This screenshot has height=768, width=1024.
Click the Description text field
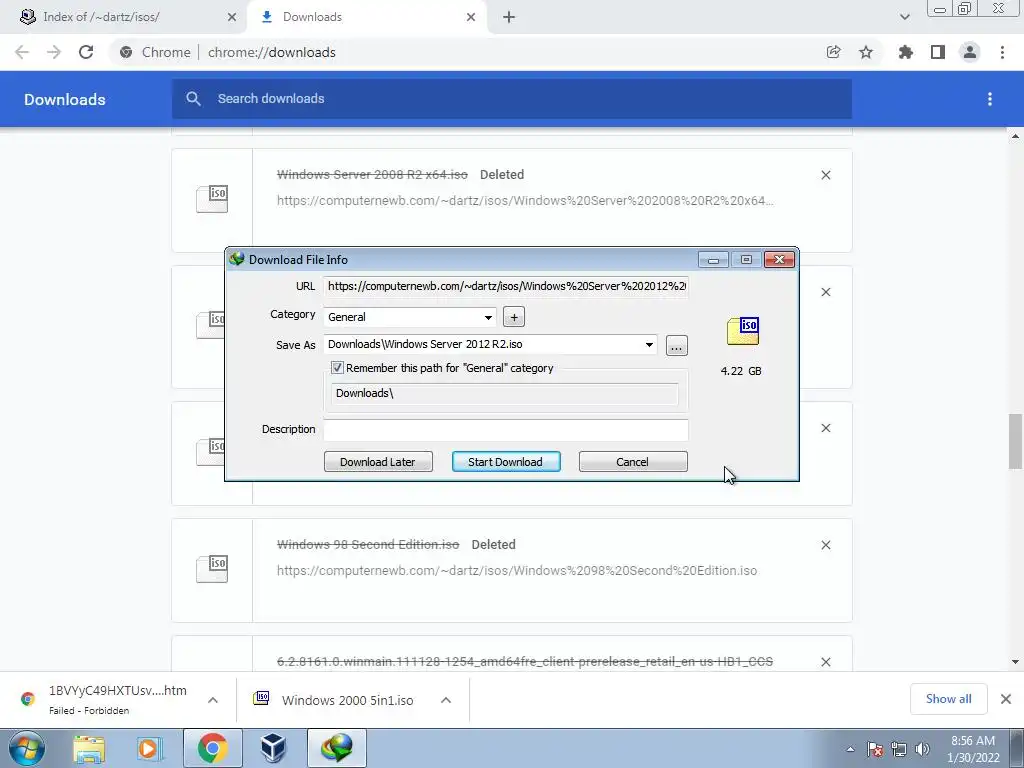tap(506, 430)
